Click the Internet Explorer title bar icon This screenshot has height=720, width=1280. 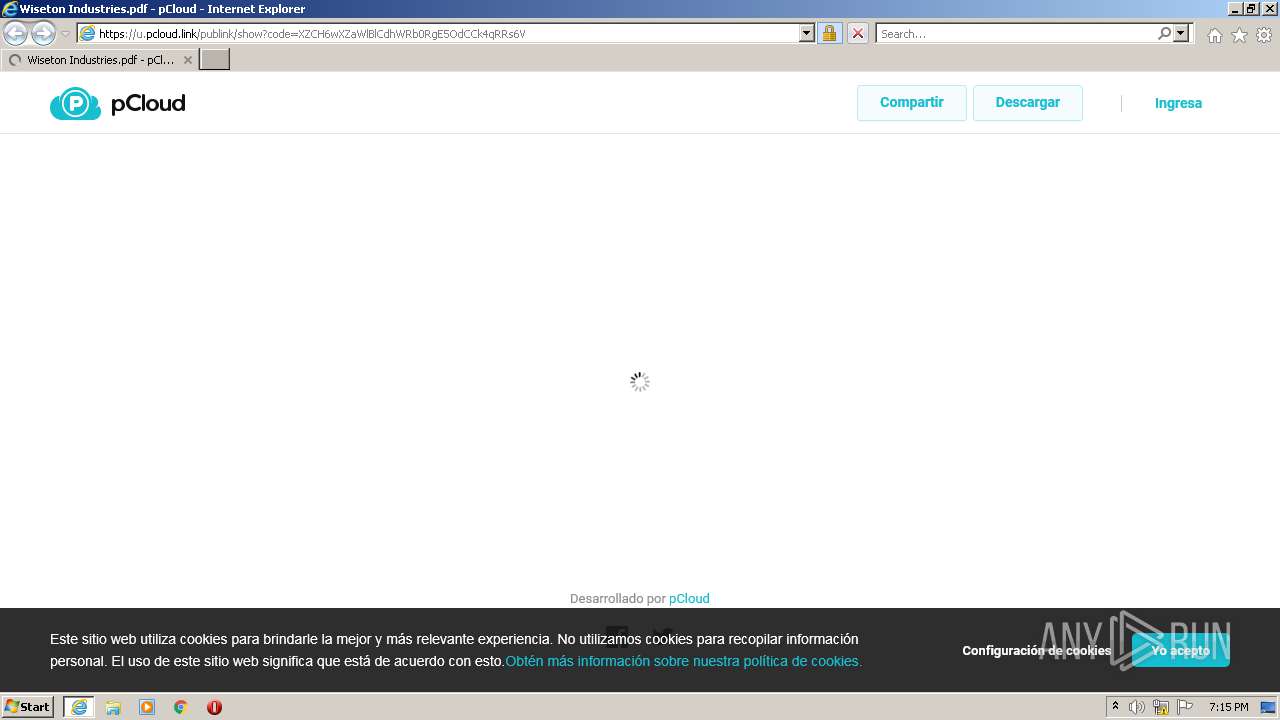pyautogui.click(x=10, y=9)
